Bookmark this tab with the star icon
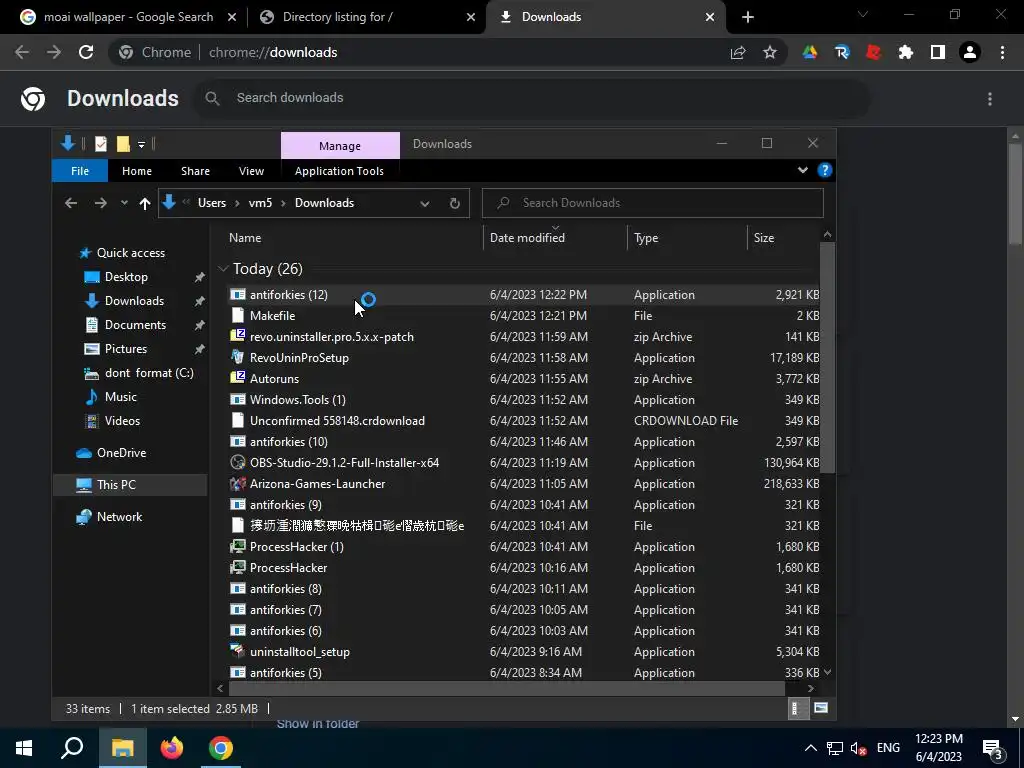Image resolution: width=1024 pixels, height=768 pixels. tap(770, 52)
